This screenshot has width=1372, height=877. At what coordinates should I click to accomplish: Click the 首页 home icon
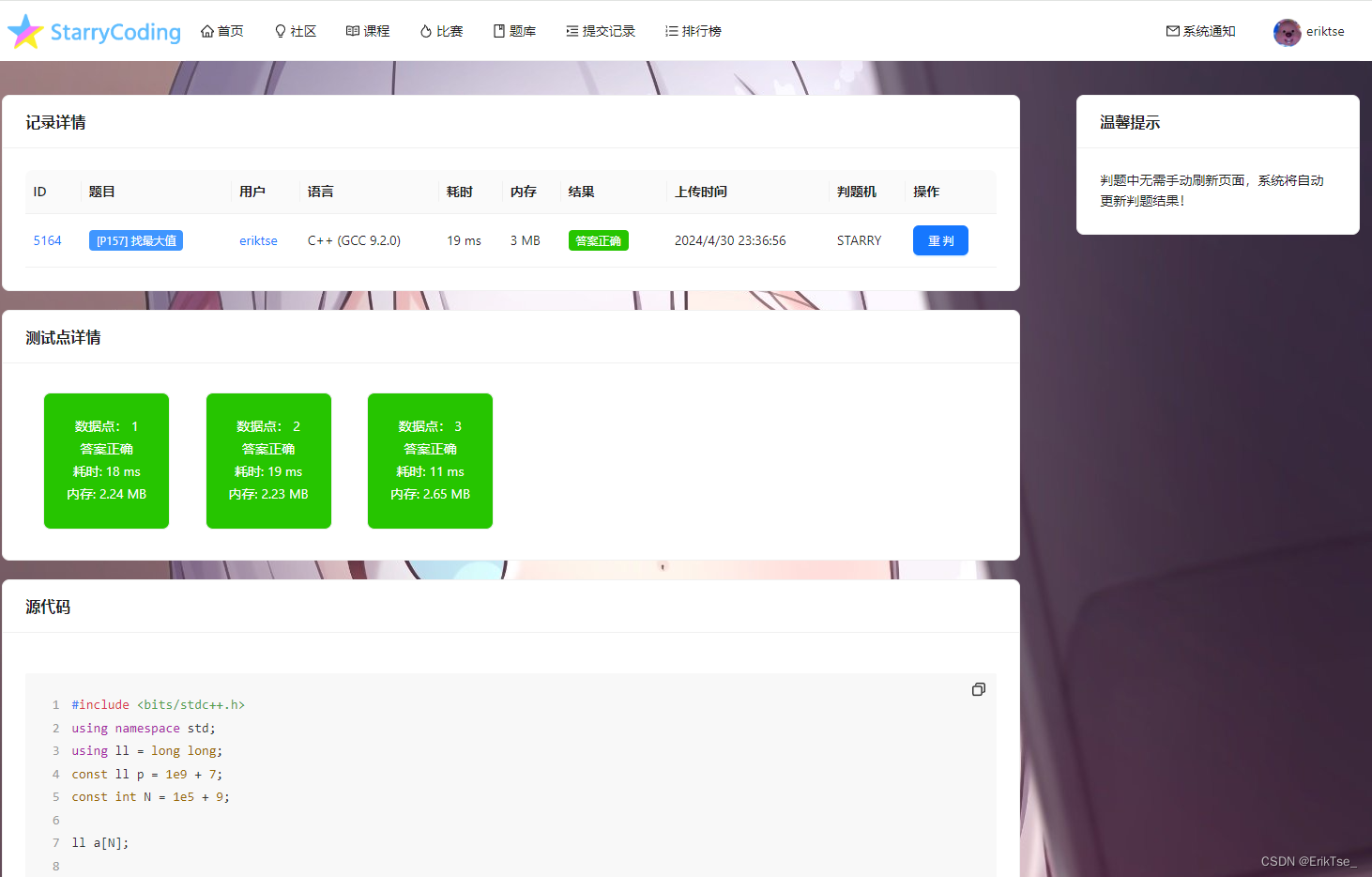[206, 30]
